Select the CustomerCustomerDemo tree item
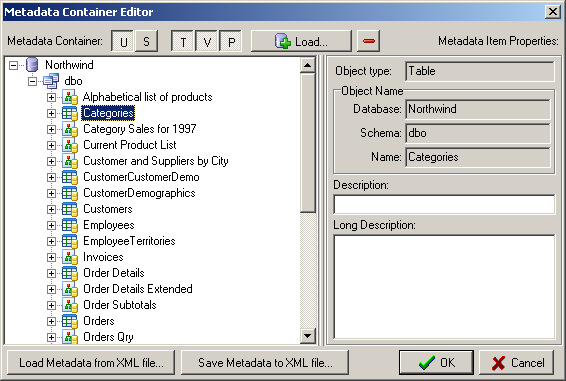The image size is (566, 381). pos(141,177)
